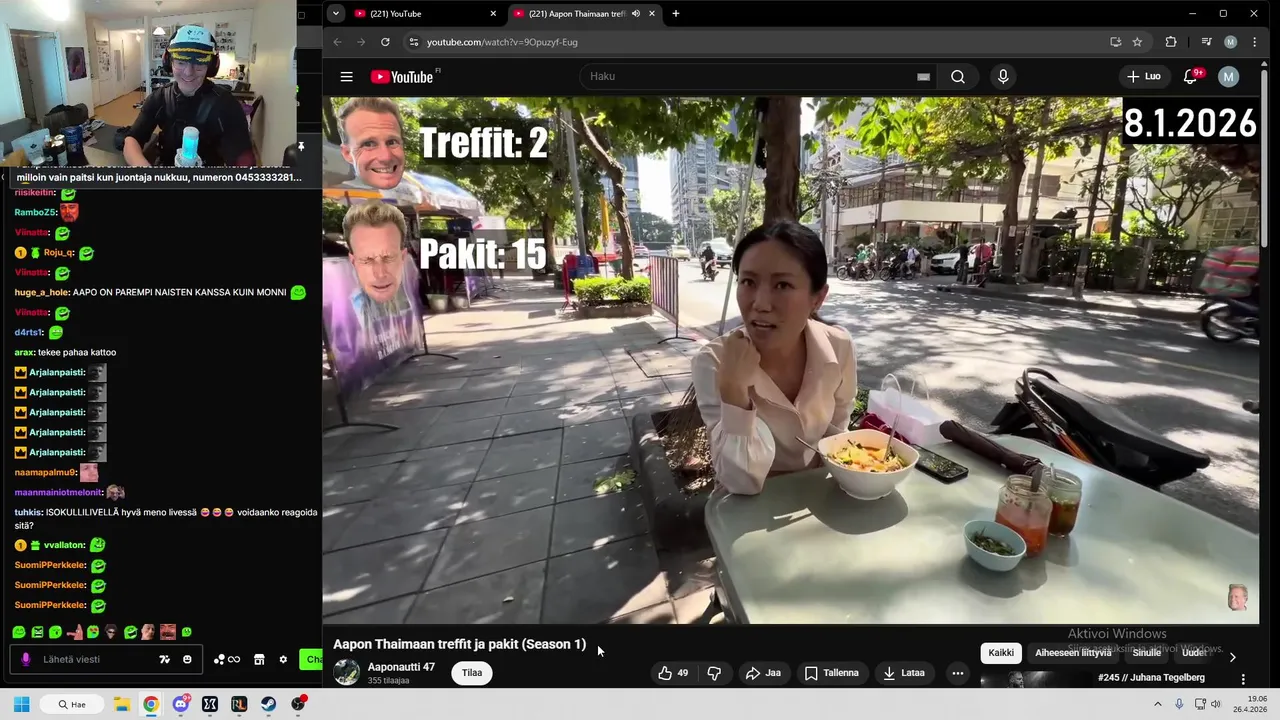Show the on-screen keyboard in the search box
The image size is (1280, 720).
coord(923,77)
